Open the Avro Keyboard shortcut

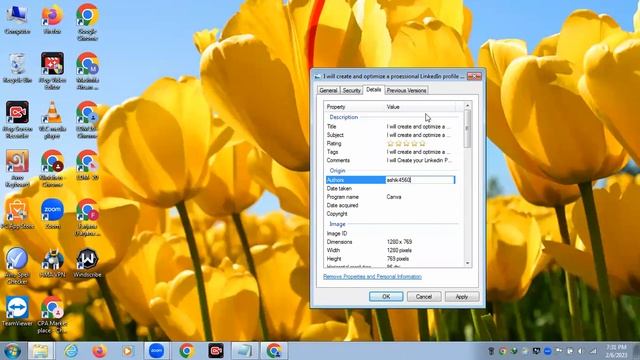tap(17, 169)
